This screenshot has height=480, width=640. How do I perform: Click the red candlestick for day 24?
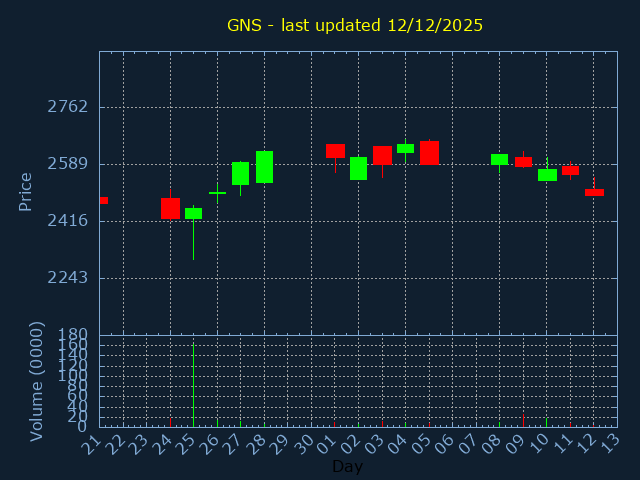pos(170,208)
